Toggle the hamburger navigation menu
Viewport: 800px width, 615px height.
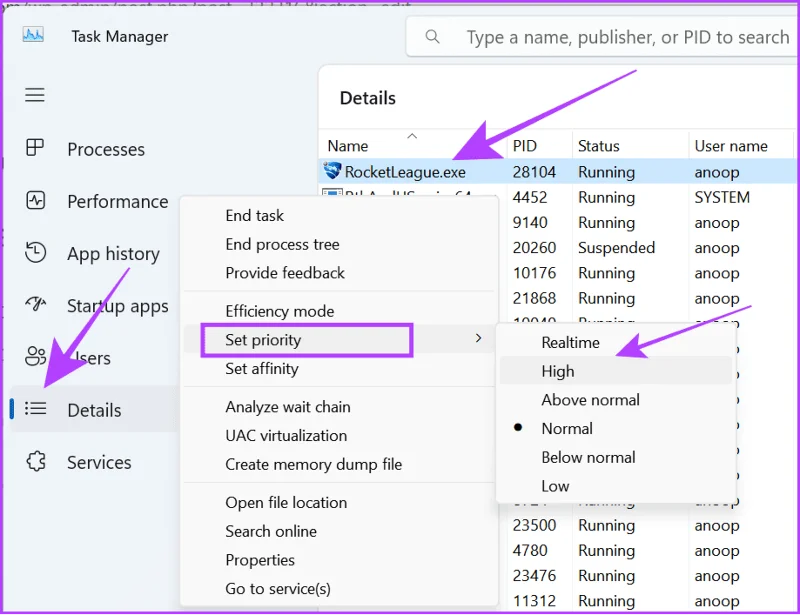coord(35,95)
